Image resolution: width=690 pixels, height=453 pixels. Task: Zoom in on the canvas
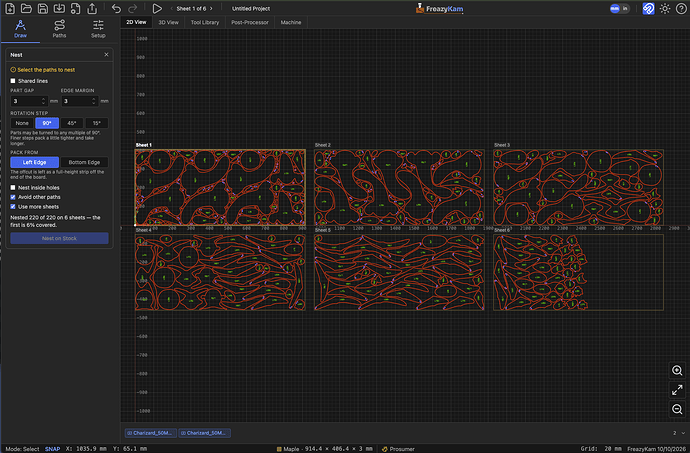click(677, 371)
